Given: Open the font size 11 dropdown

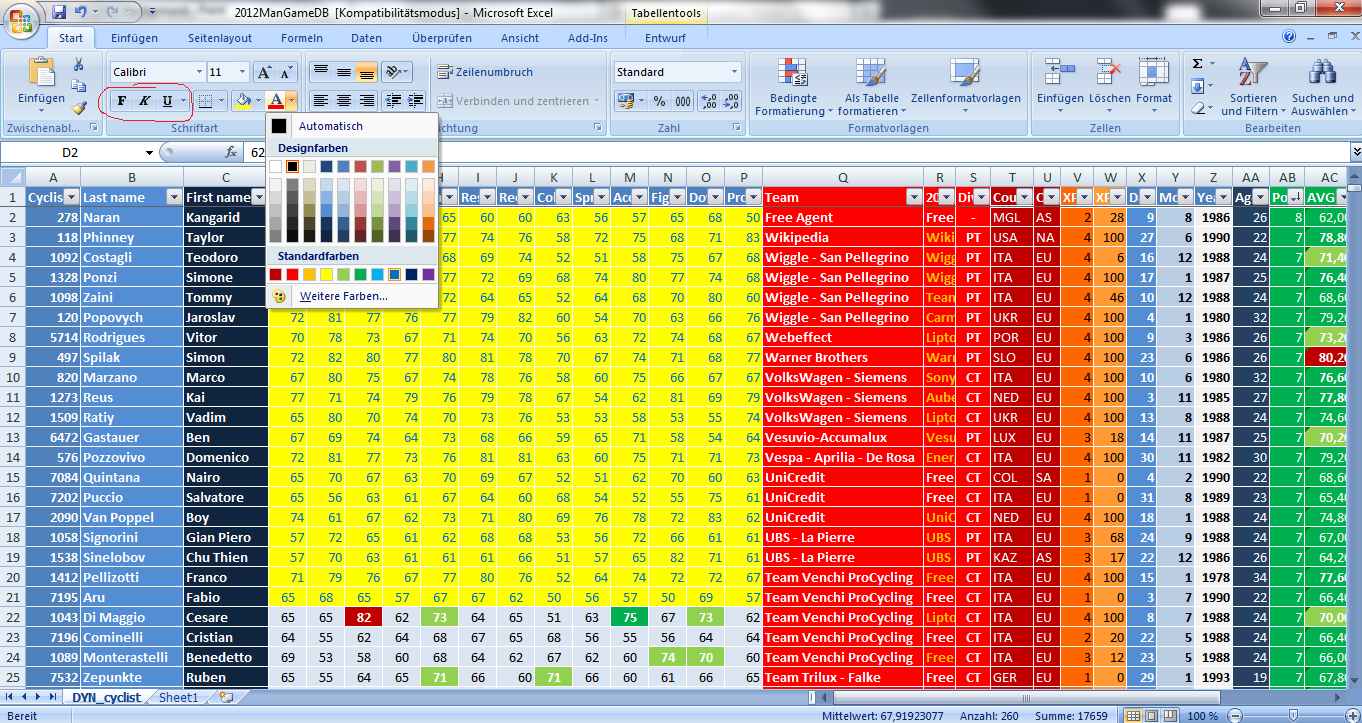Looking at the screenshot, I should [x=242, y=72].
